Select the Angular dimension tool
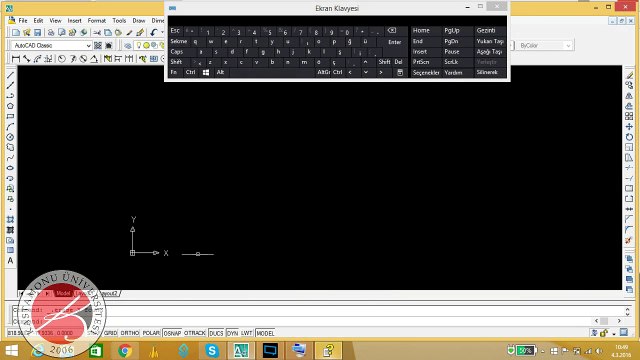The image size is (640, 360). coord(94,59)
